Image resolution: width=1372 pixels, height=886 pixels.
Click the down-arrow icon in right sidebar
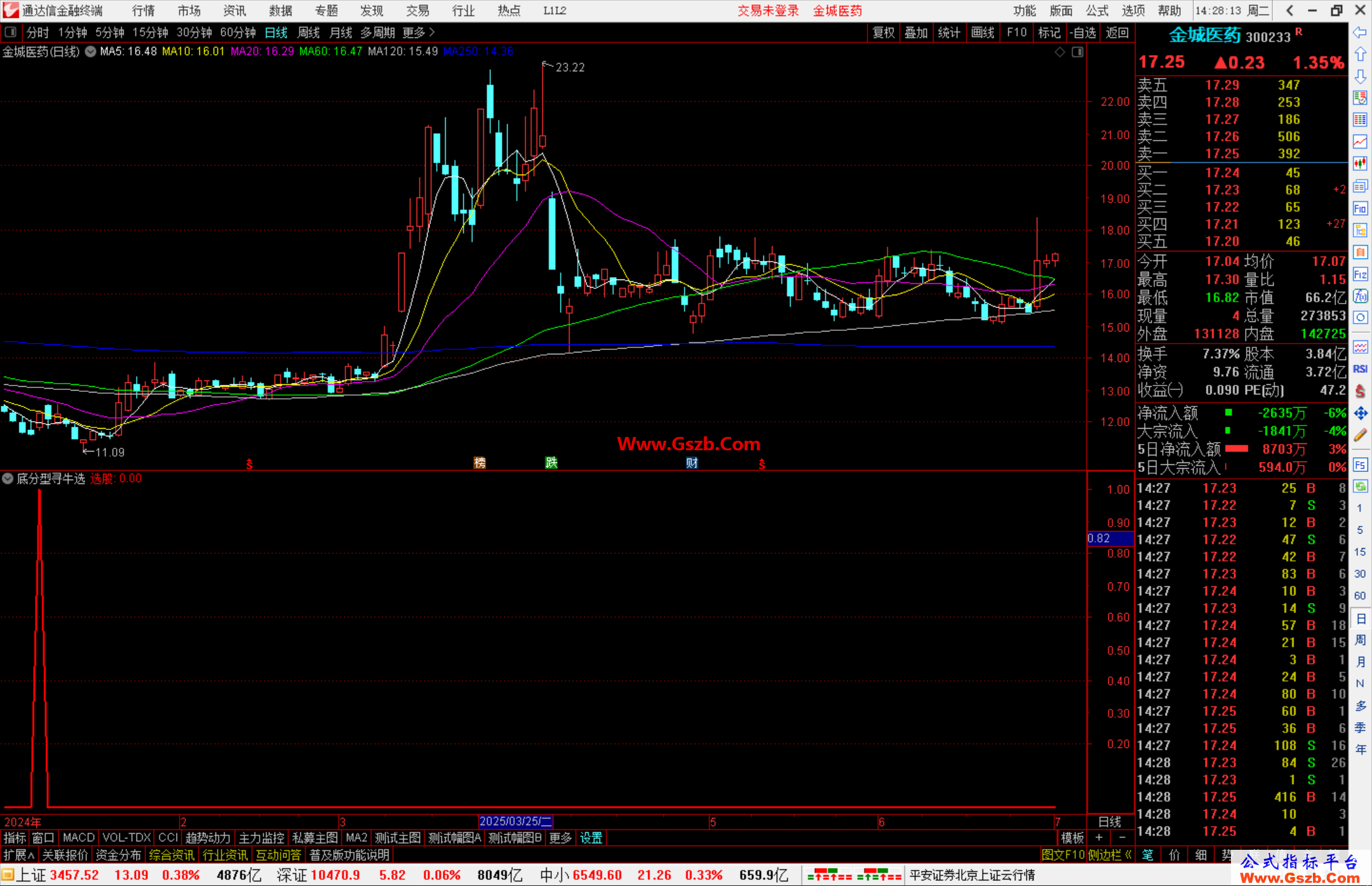pos(1360,76)
